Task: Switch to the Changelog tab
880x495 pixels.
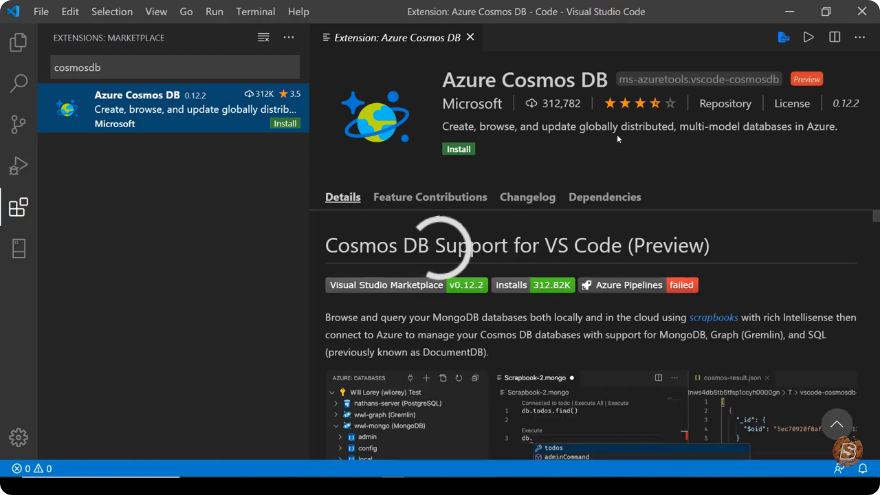Action: pos(528,197)
